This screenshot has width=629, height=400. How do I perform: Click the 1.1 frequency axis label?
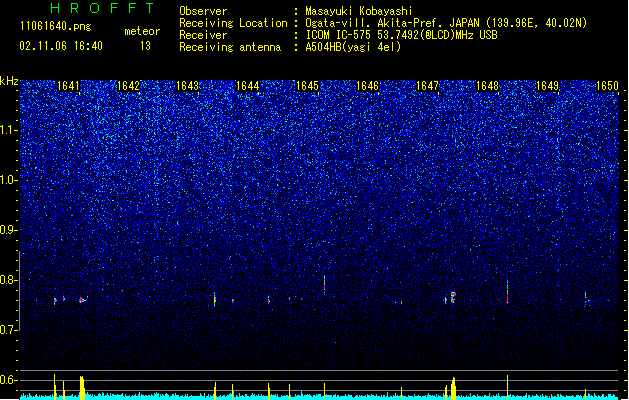point(9,130)
